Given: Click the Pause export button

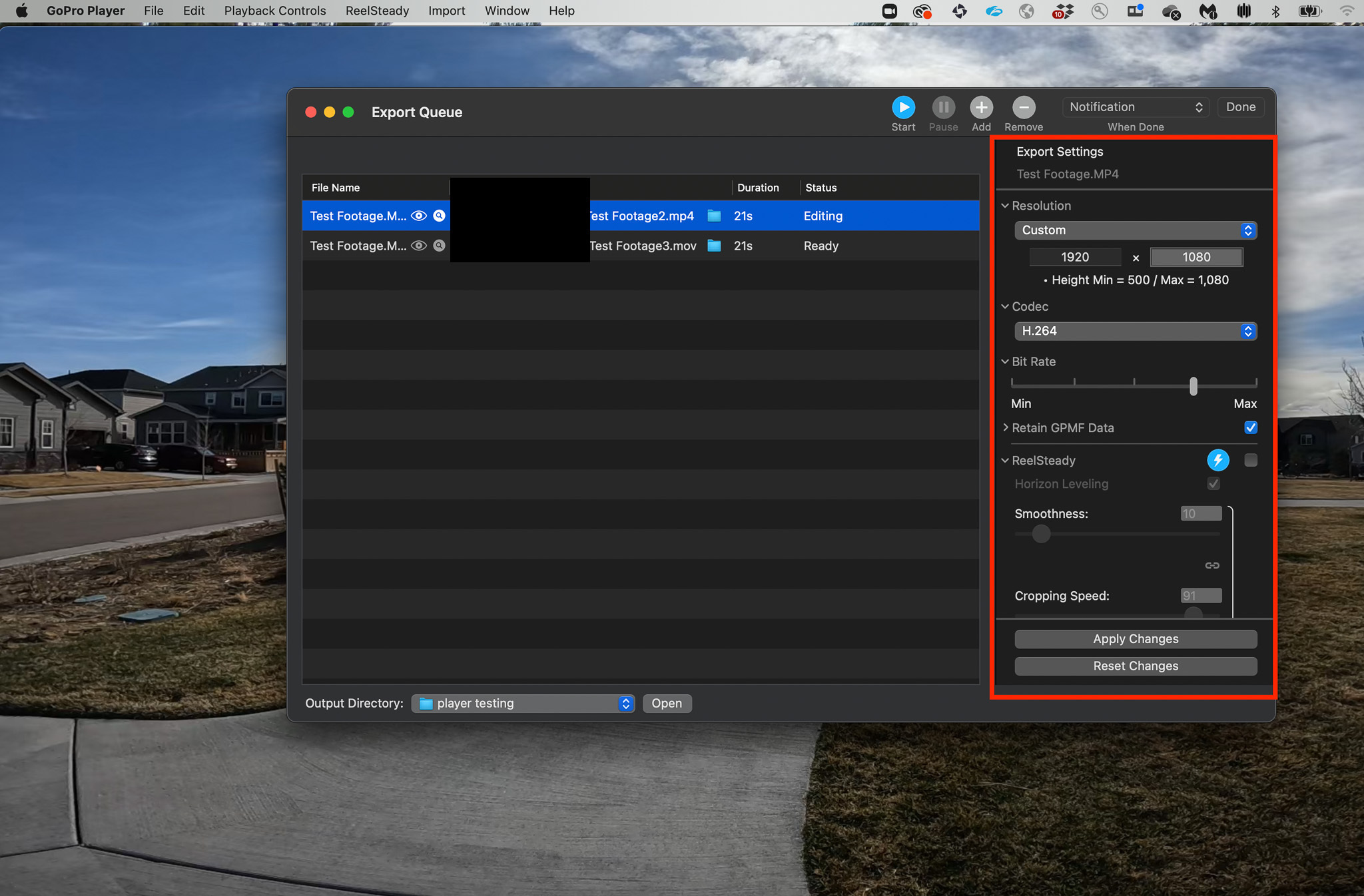Looking at the screenshot, I should coord(943,108).
